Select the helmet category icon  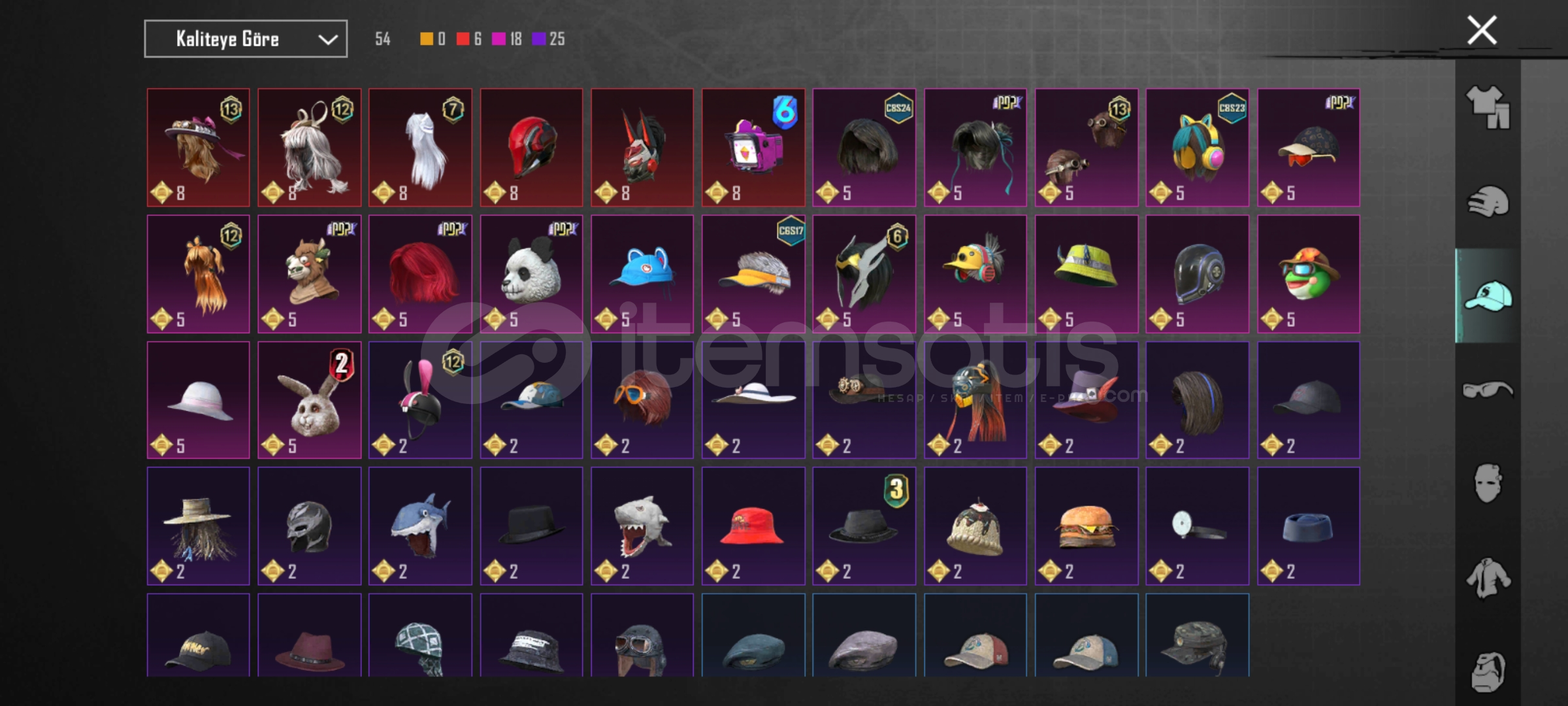(1488, 201)
